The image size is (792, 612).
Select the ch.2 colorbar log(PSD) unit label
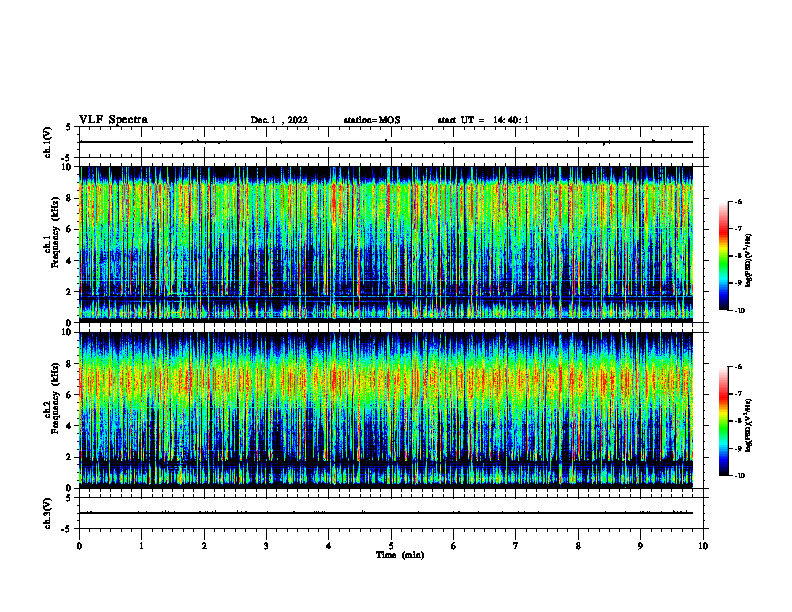(749, 425)
